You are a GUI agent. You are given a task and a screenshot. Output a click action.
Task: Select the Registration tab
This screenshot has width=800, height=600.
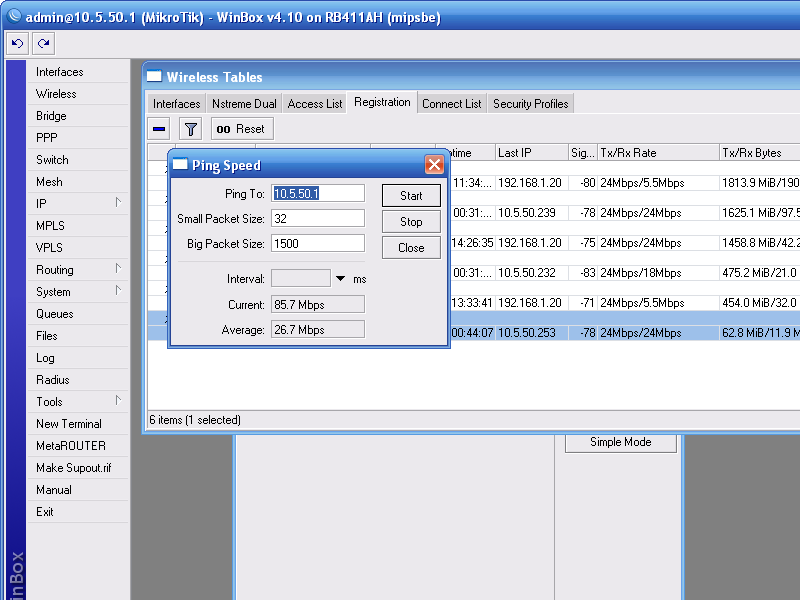point(382,102)
